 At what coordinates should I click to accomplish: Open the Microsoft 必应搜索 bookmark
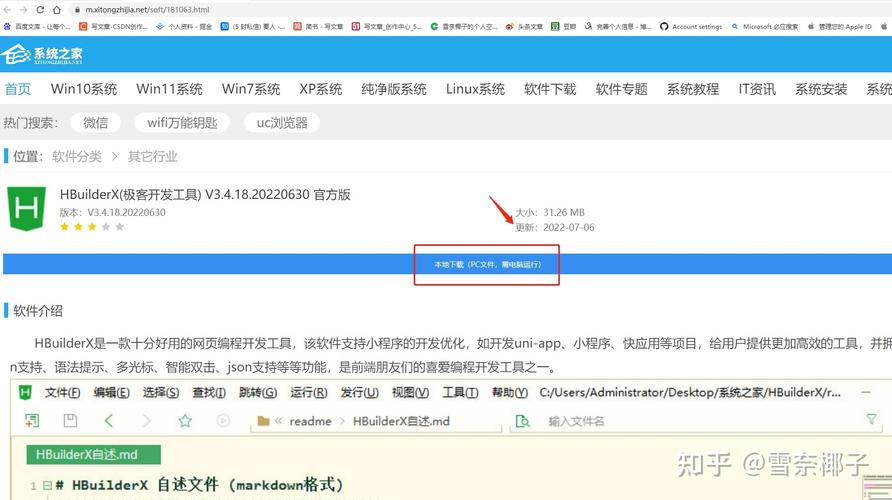765,27
